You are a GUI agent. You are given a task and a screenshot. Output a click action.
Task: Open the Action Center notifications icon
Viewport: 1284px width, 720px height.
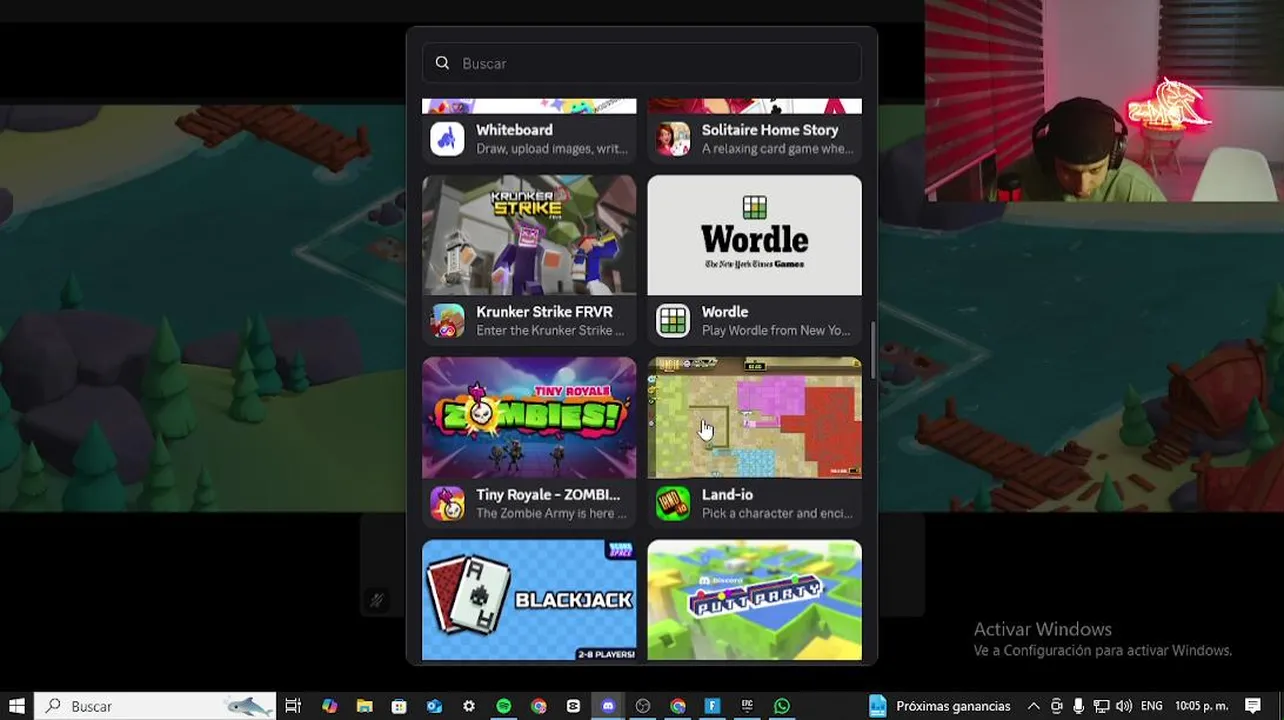(x=1253, y=706)
